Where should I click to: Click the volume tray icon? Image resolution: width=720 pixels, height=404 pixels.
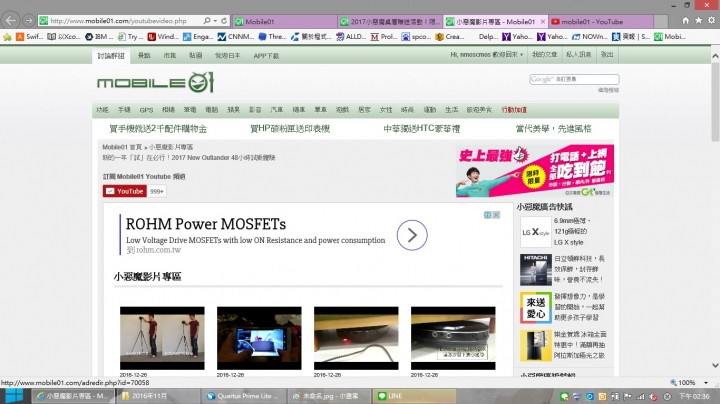point(652,396)
